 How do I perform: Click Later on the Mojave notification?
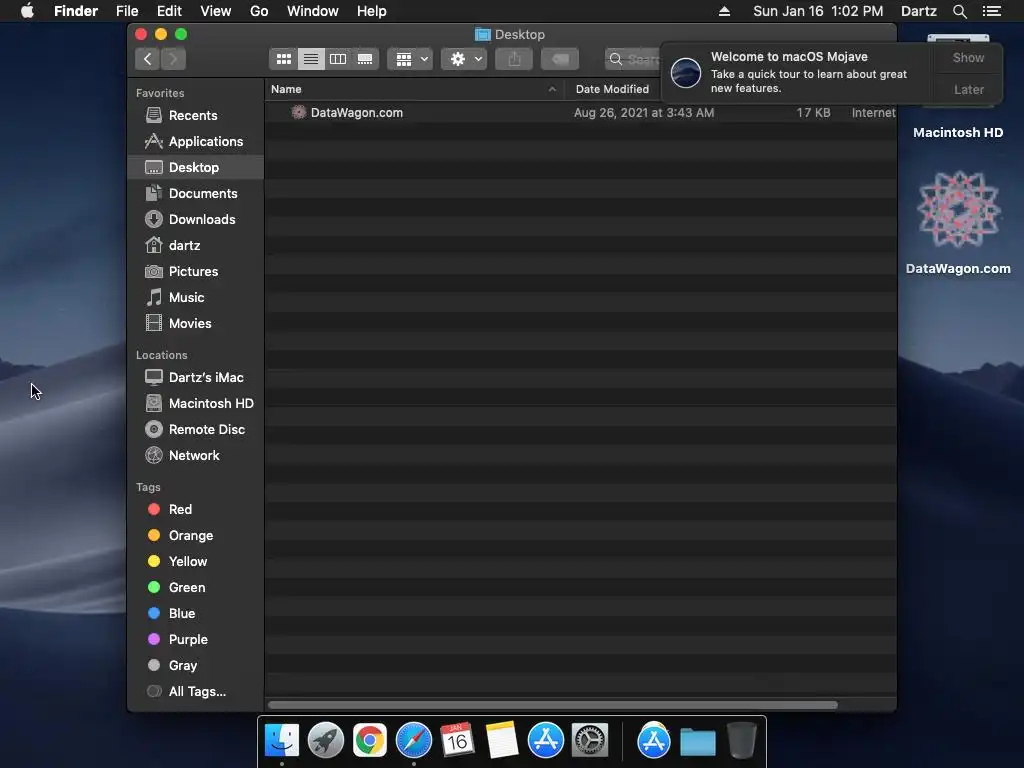[x=968, y=89]
